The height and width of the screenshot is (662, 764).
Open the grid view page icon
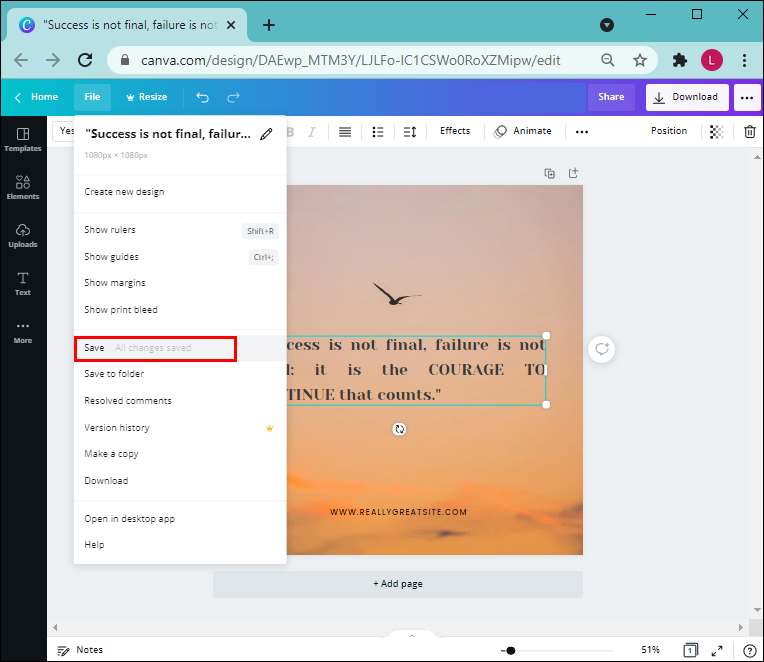(x=690, y=650)
